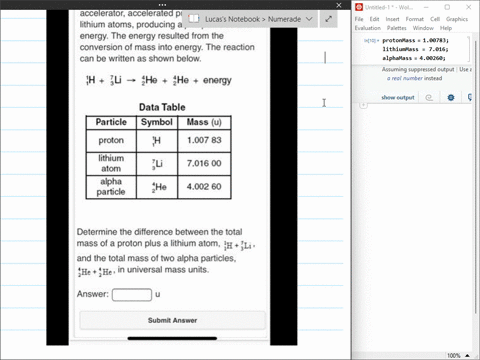Click the 'alpha particle' table cell
The height and width of the screenshot is (360, 480).
[x=111, y=187]
